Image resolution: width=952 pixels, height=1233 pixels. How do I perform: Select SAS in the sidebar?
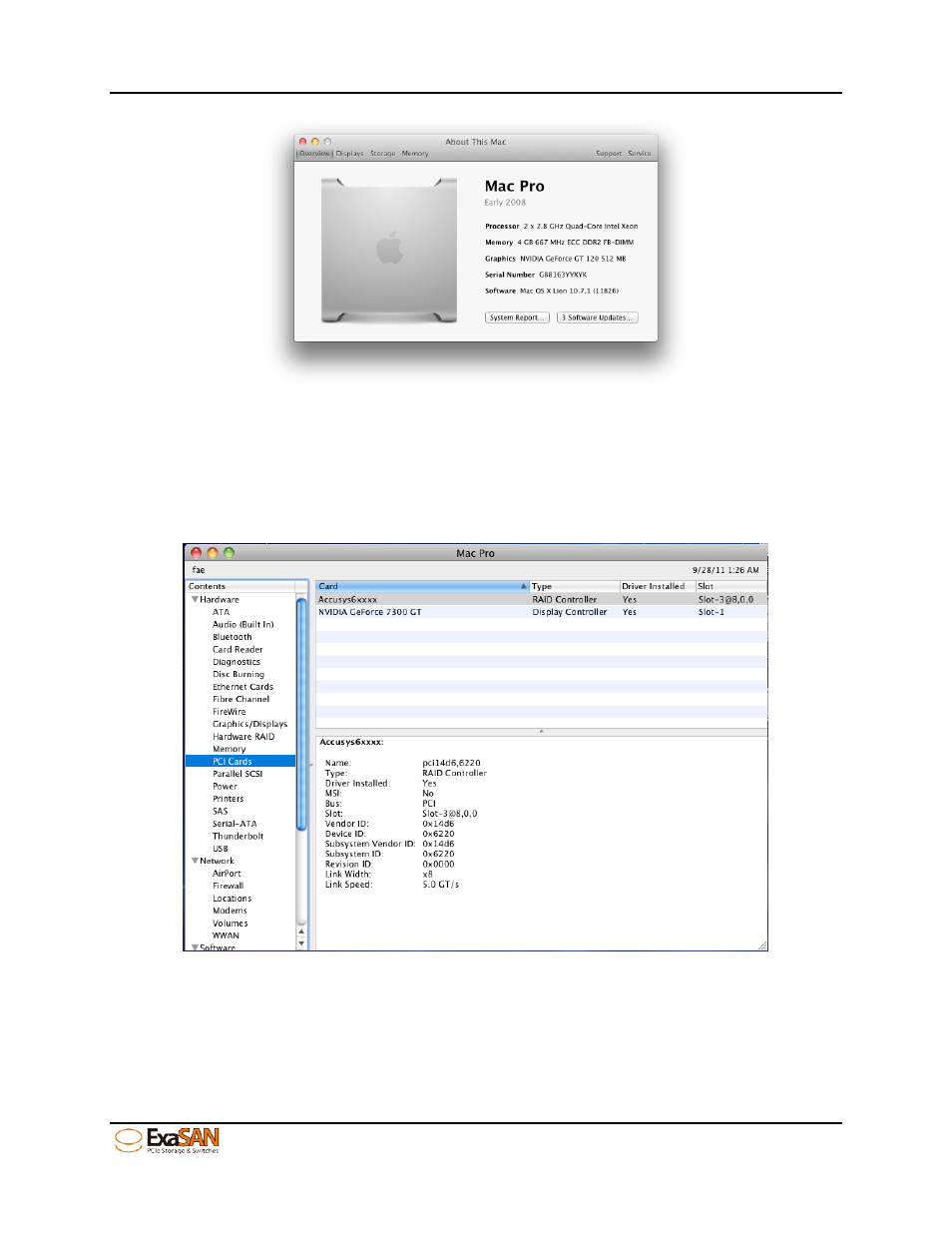(x=220, y=812)
